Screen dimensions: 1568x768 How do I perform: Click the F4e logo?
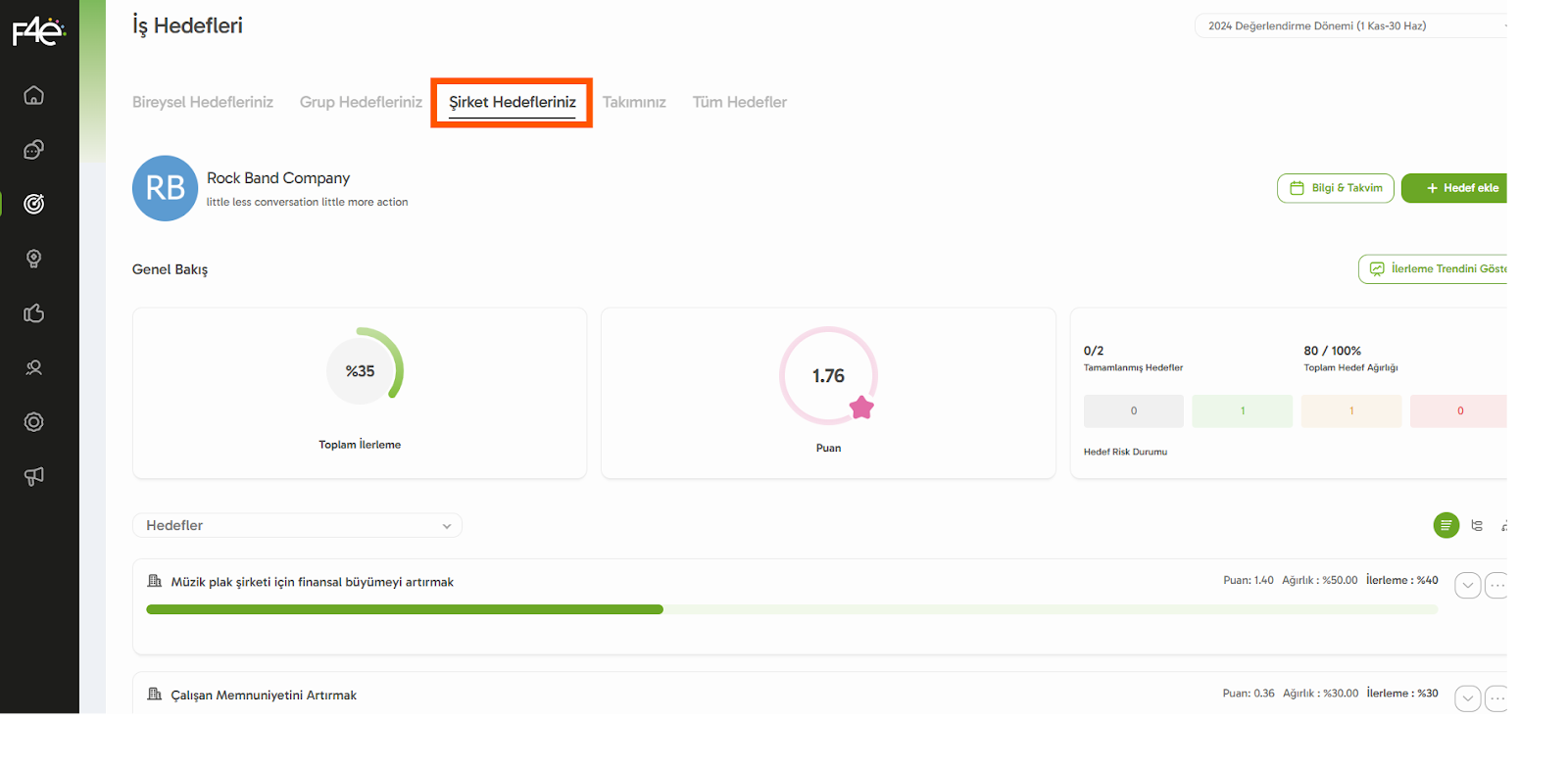(x=38, y=31)
